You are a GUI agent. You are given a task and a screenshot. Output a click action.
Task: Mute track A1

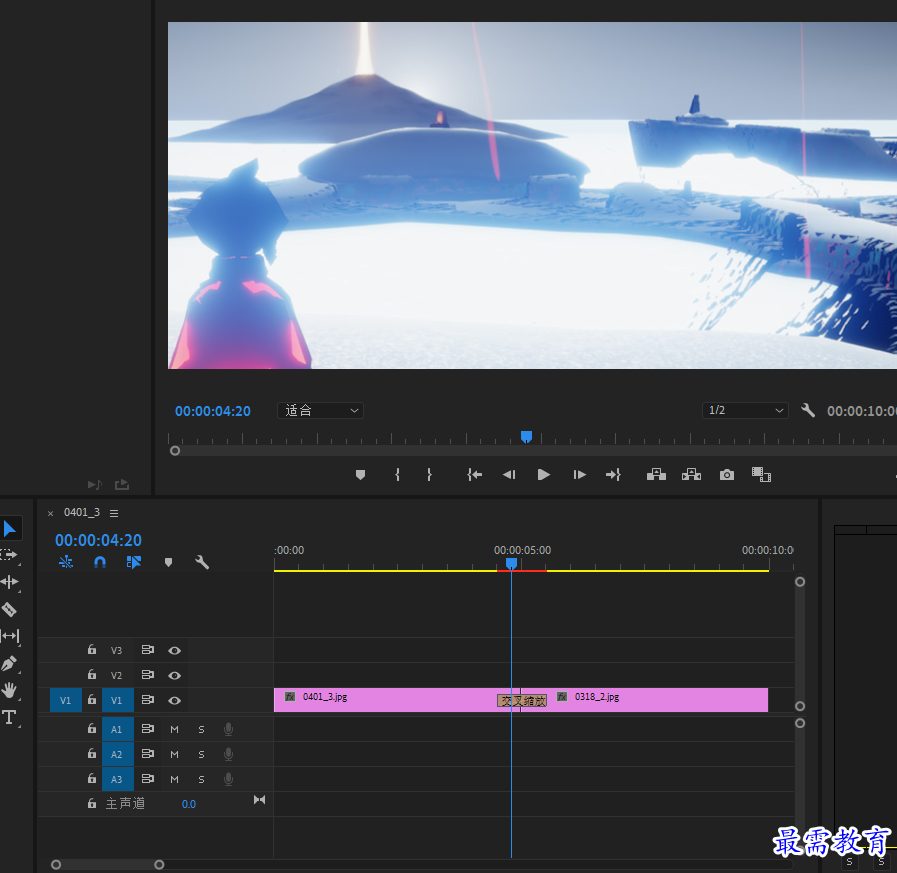[x=174, y=729]
